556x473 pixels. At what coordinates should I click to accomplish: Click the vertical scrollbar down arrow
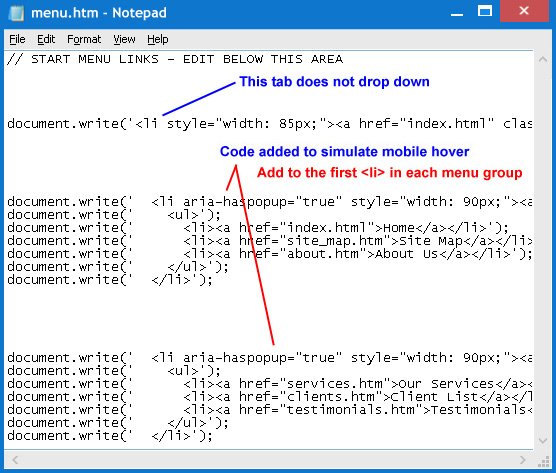(x=543, y=441)
